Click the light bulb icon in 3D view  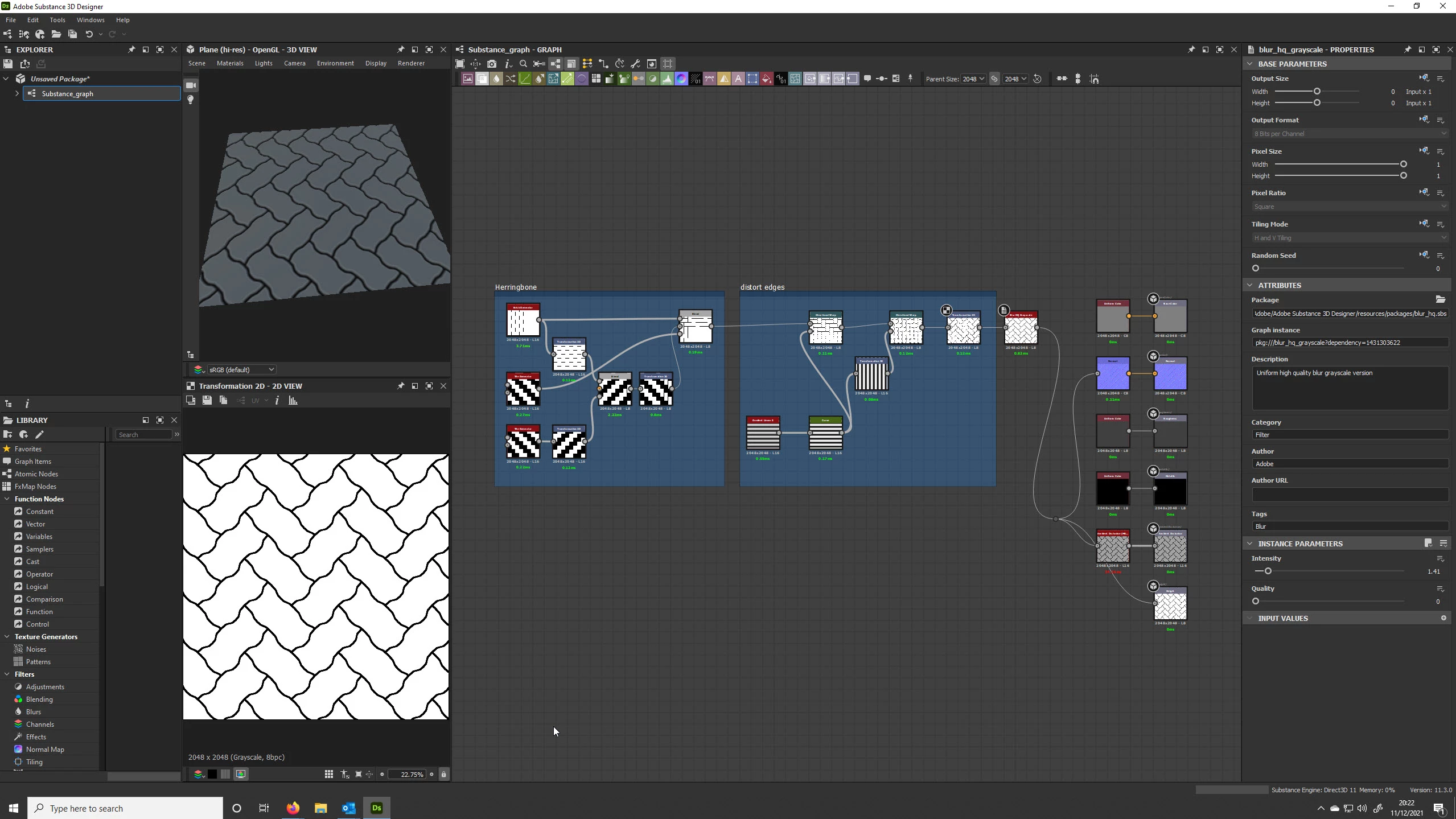pos(191,100)
